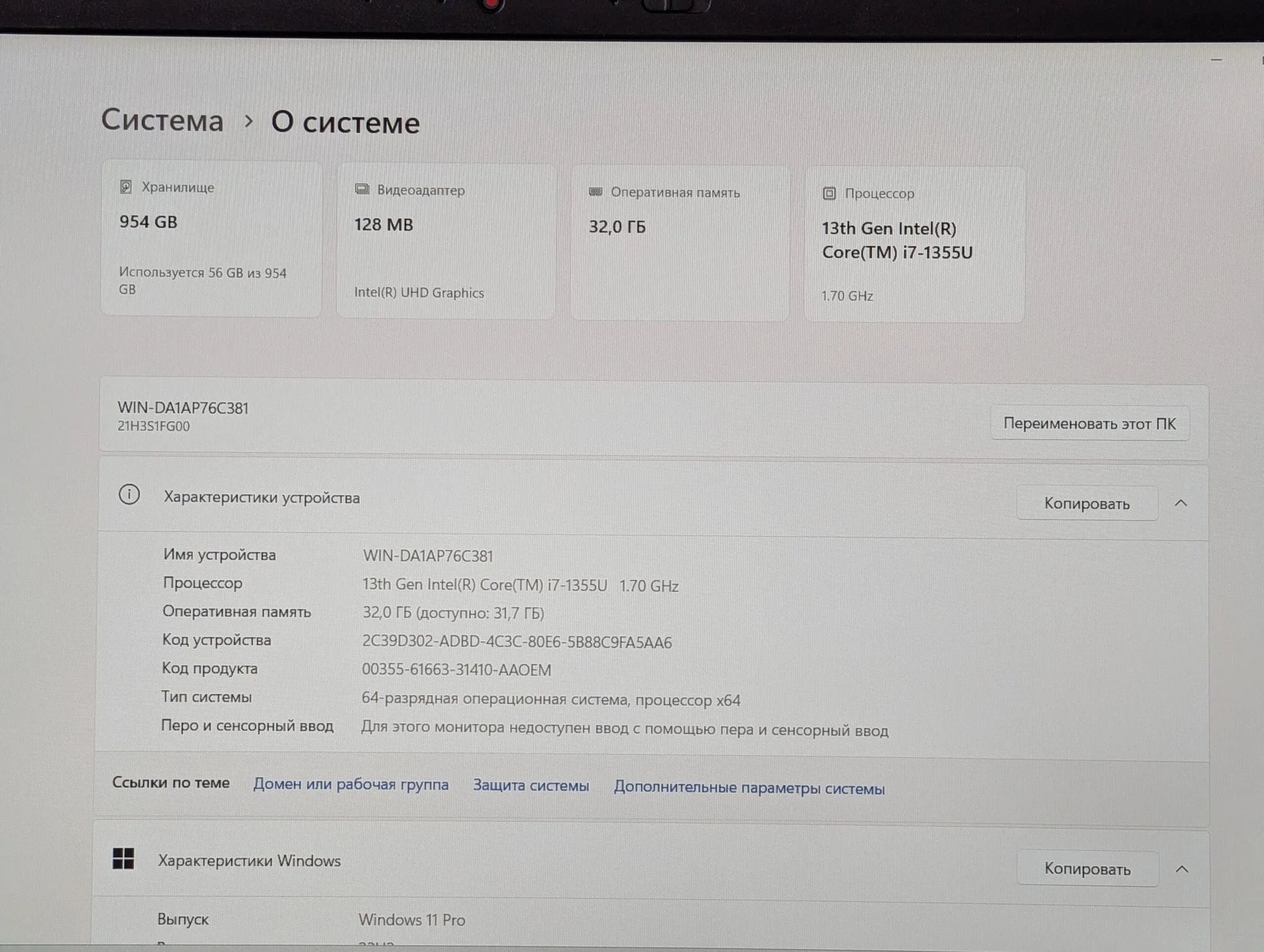Open Защита системы link
This screenshot has width=1264, height=952.
tap(531, 785)
